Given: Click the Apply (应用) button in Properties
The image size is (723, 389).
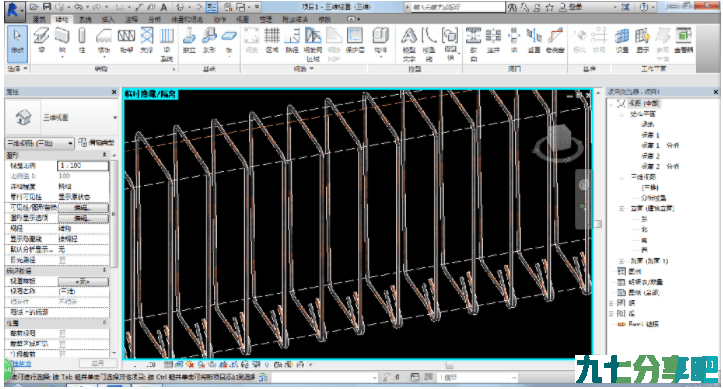Looking at the screenshot, I should (x=98, y=363).
